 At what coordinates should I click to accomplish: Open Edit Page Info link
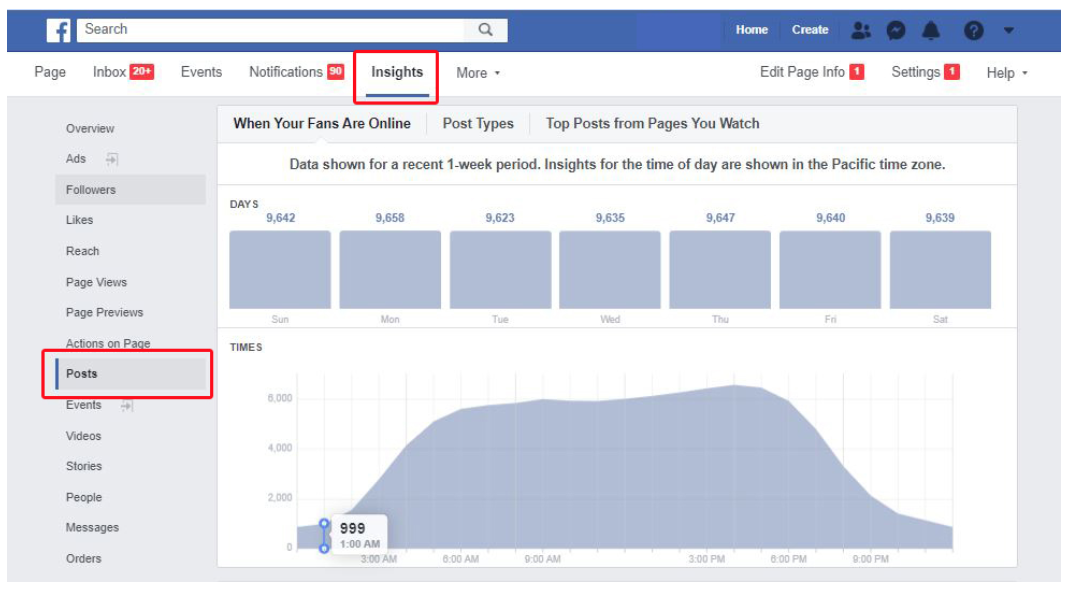(x=802, y=72)
